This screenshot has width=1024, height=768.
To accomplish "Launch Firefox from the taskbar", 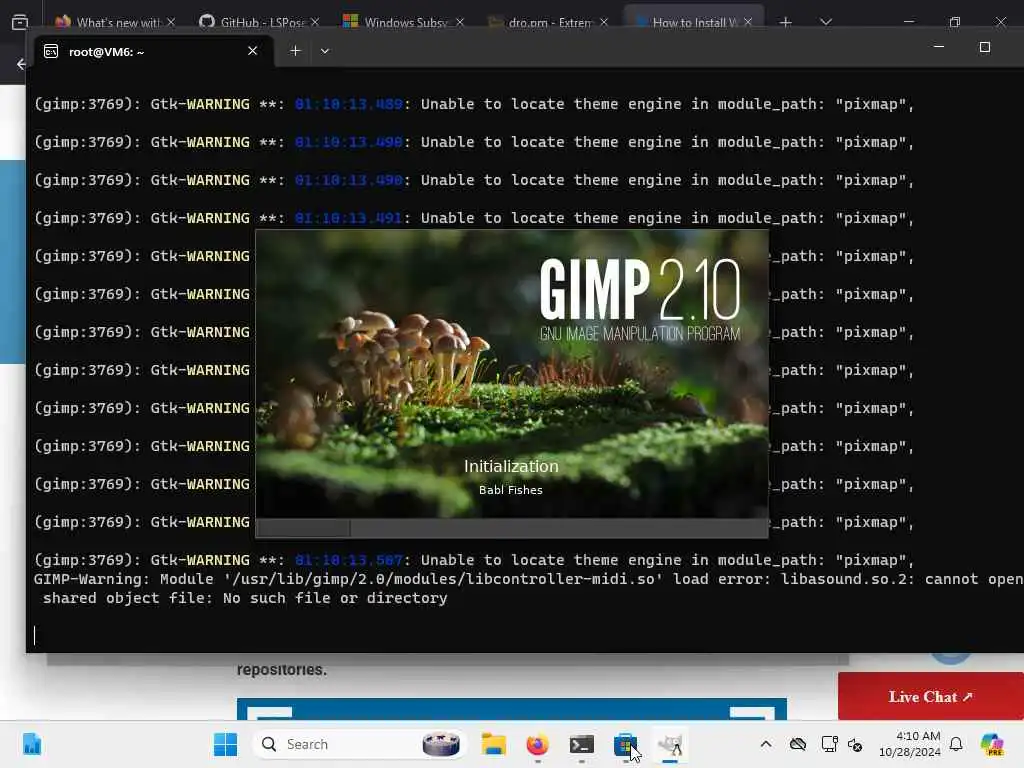I will (x=537, y=744).
